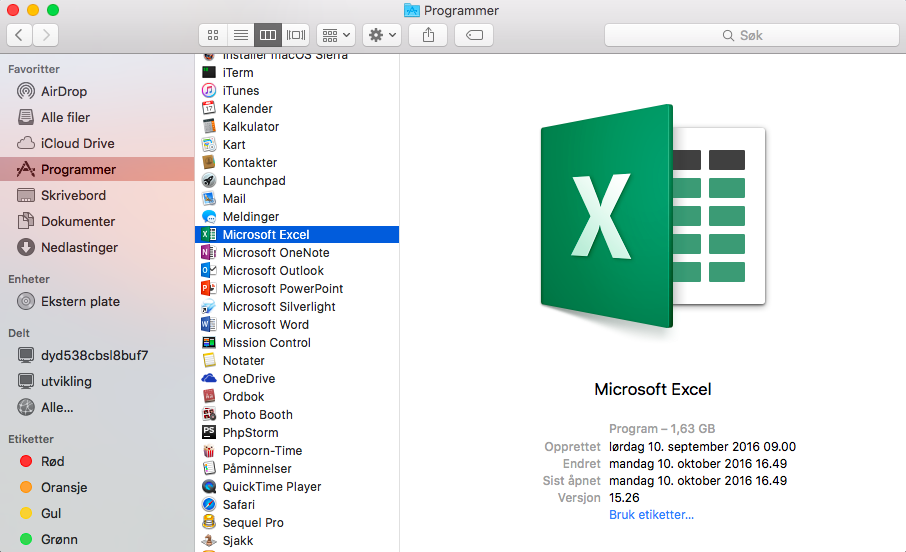Select iTunes in the app list
906x552 pixels.
point(297,91)
